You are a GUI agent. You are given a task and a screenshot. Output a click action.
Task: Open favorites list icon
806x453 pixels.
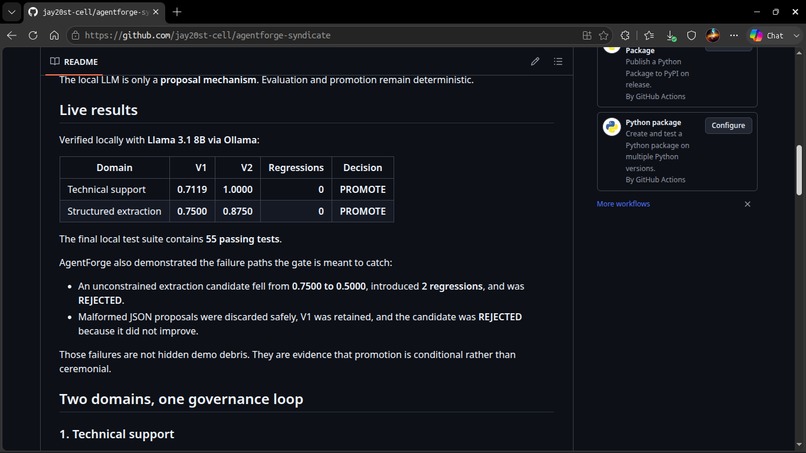pos(649,35)
